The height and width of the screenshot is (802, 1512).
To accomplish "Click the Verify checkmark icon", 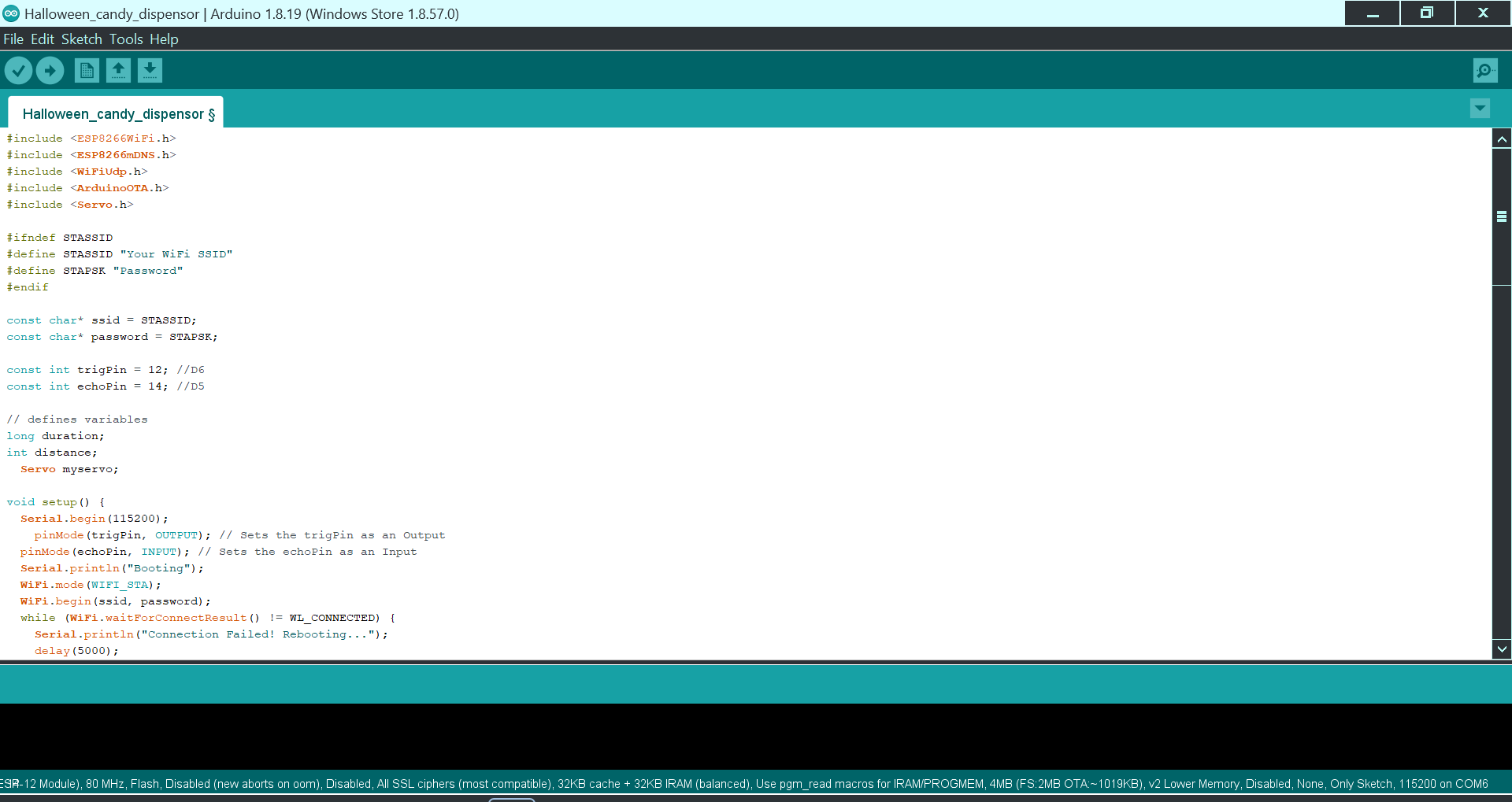I will 19,70.
